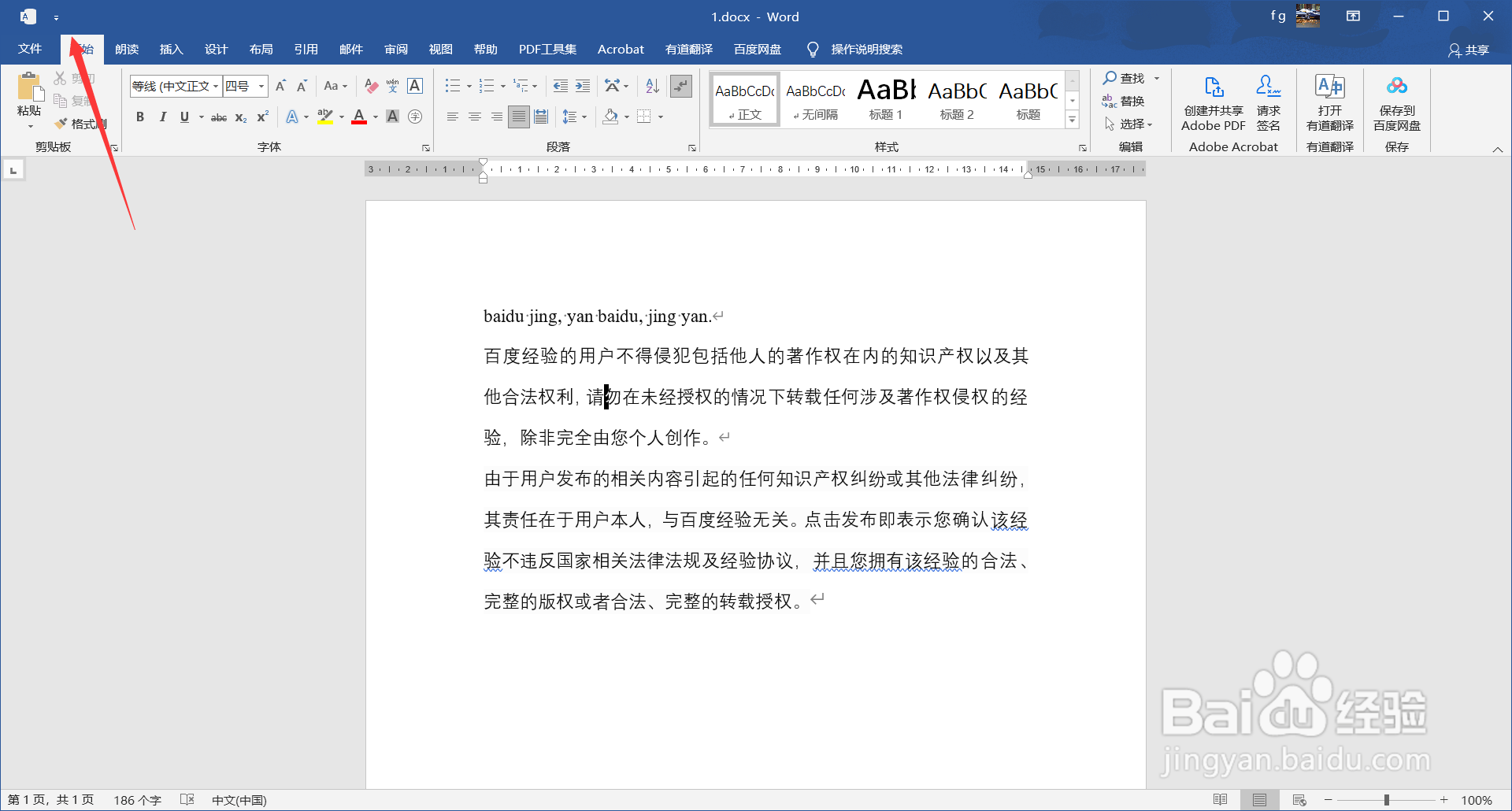The width and height of the screenshot is (1512, 811).
Task: Open 打开有道翻译 icon
Action: click(1330, 102)
